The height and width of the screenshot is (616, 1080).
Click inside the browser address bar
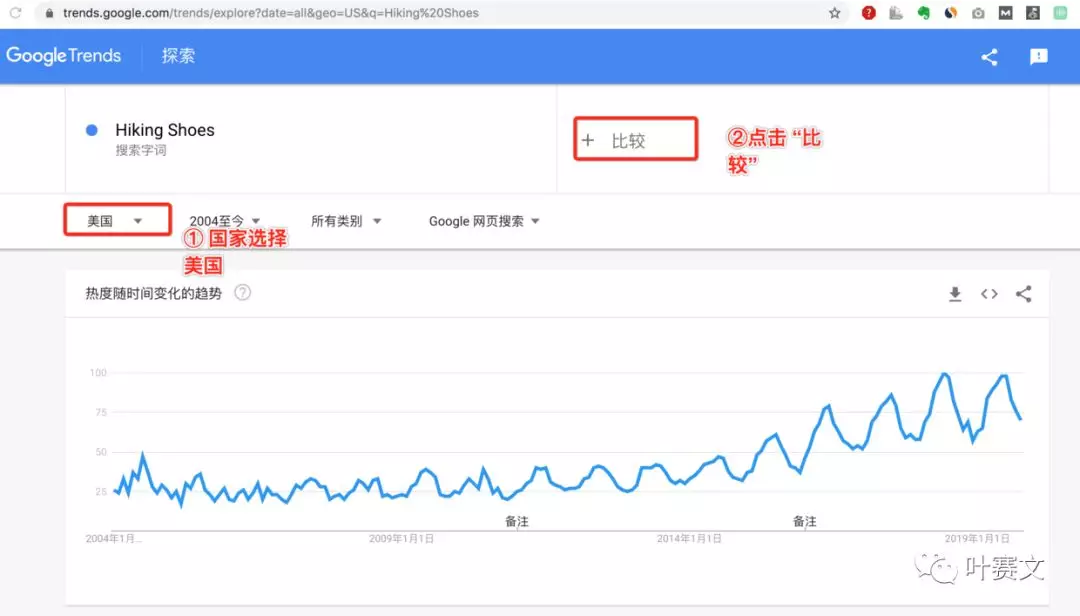[x=300, y=13]
